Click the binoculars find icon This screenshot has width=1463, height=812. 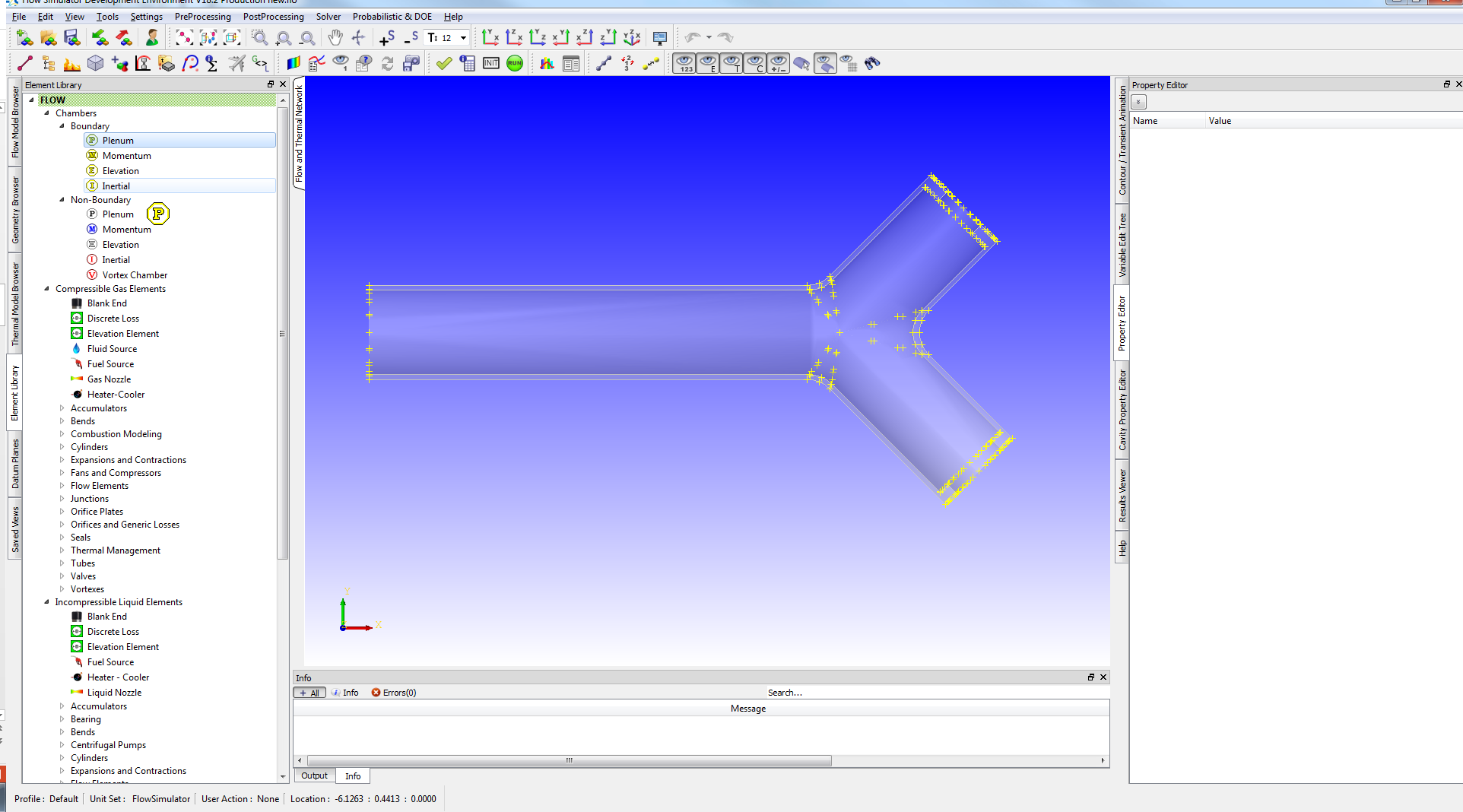pyautogui.click(x=872, y=64)
